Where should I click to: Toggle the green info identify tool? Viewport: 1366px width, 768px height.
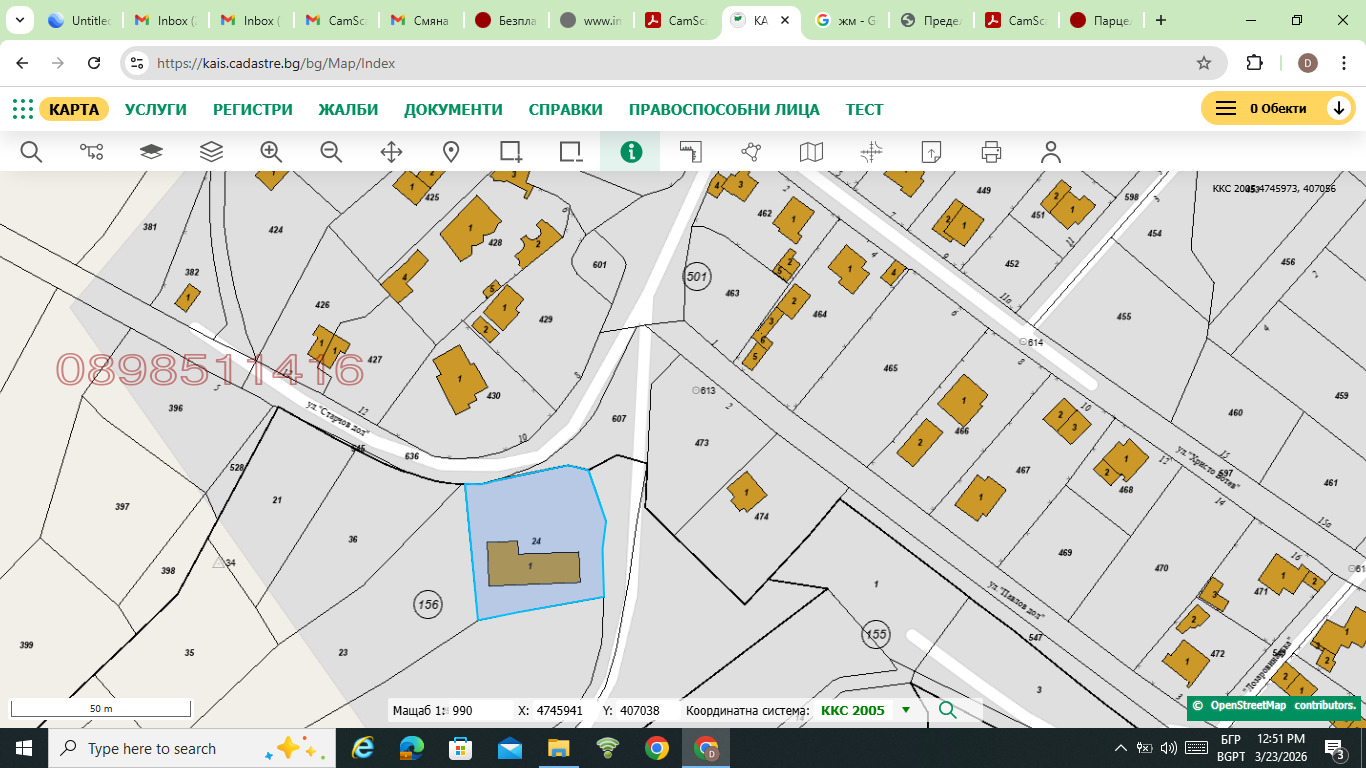(631, 152)
